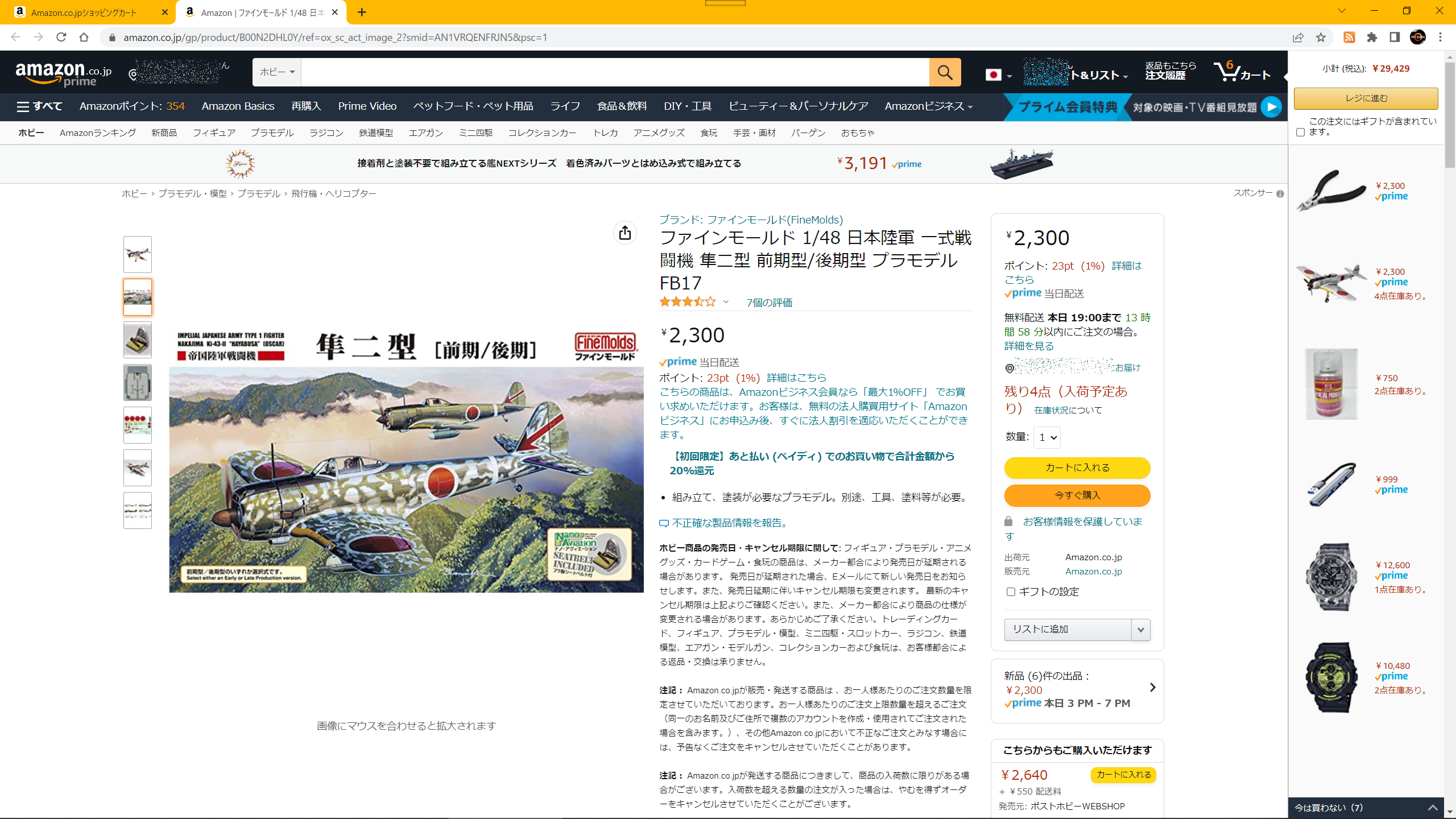Open the 7個の評価 reviews link
Screen dimensions: 1456x819
(769, 303)
